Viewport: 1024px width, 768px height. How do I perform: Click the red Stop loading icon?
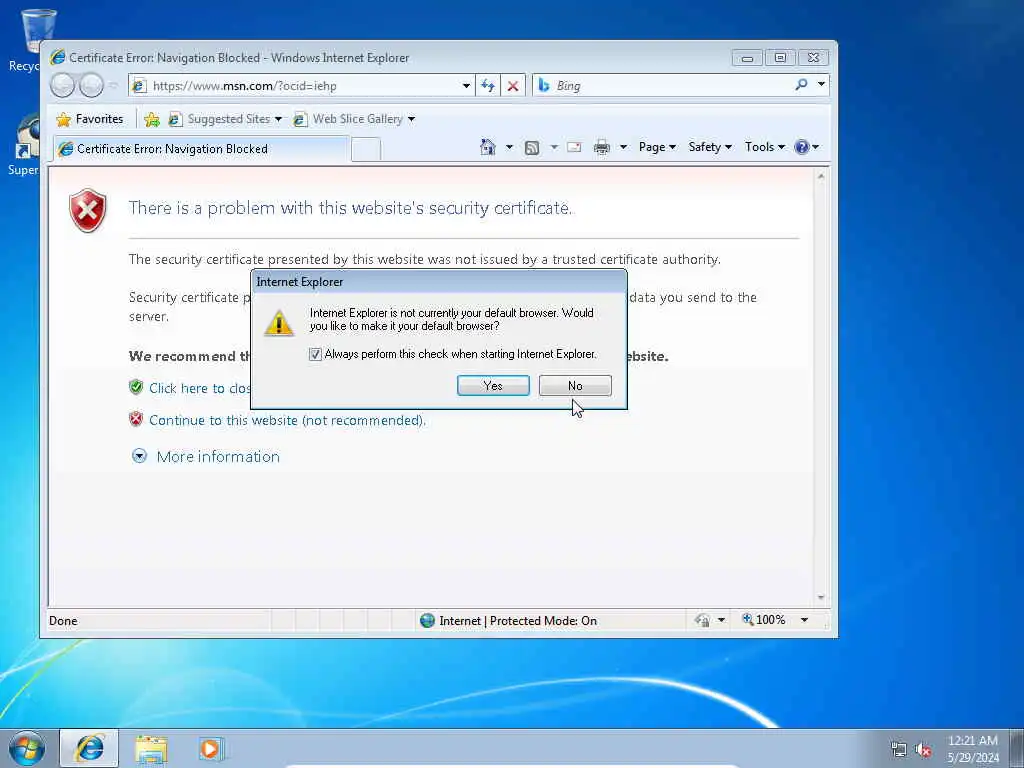coord(513,86)
